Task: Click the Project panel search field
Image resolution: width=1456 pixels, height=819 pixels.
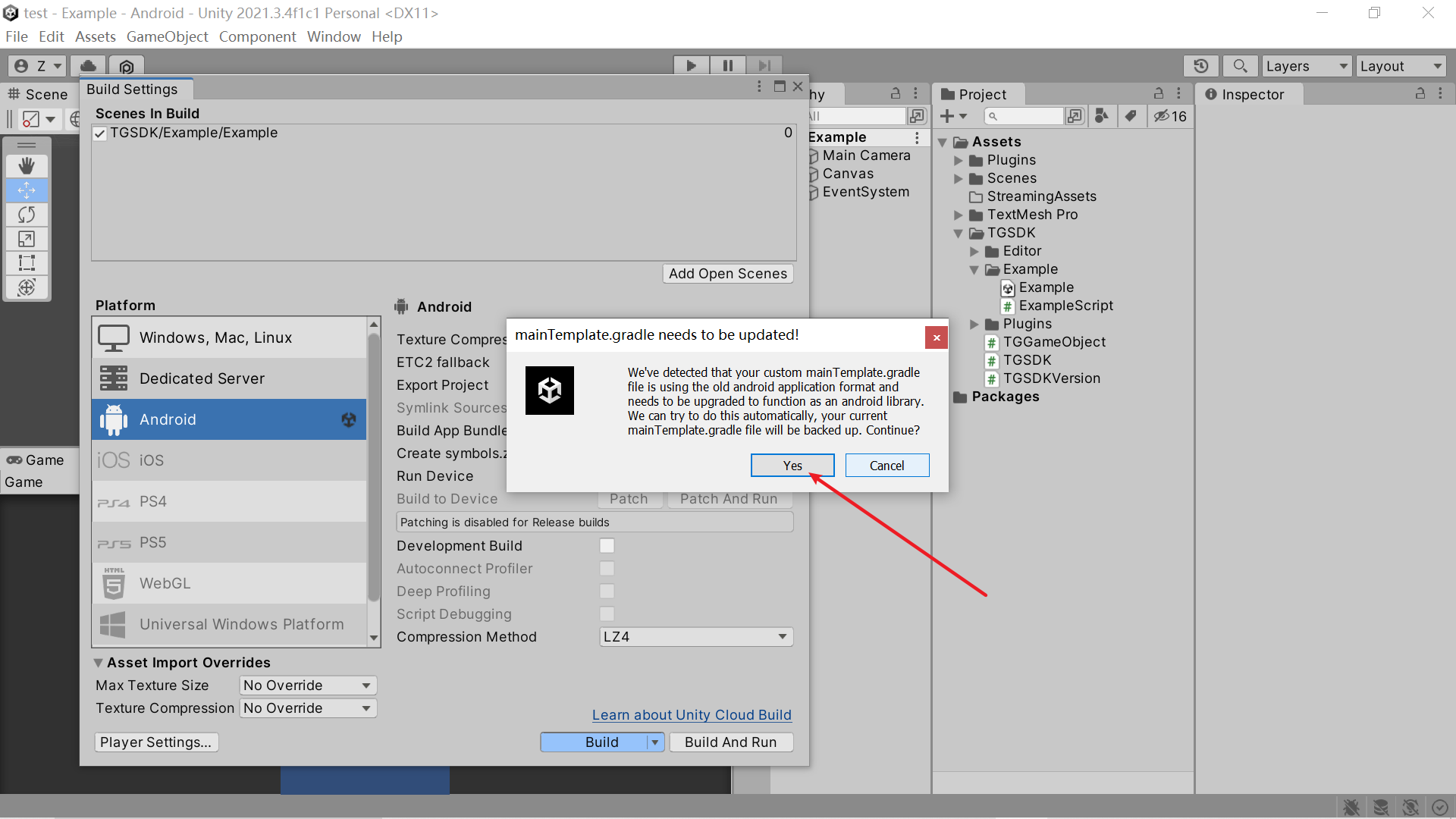Action: pyautogui.click(x=1024, y=116)
